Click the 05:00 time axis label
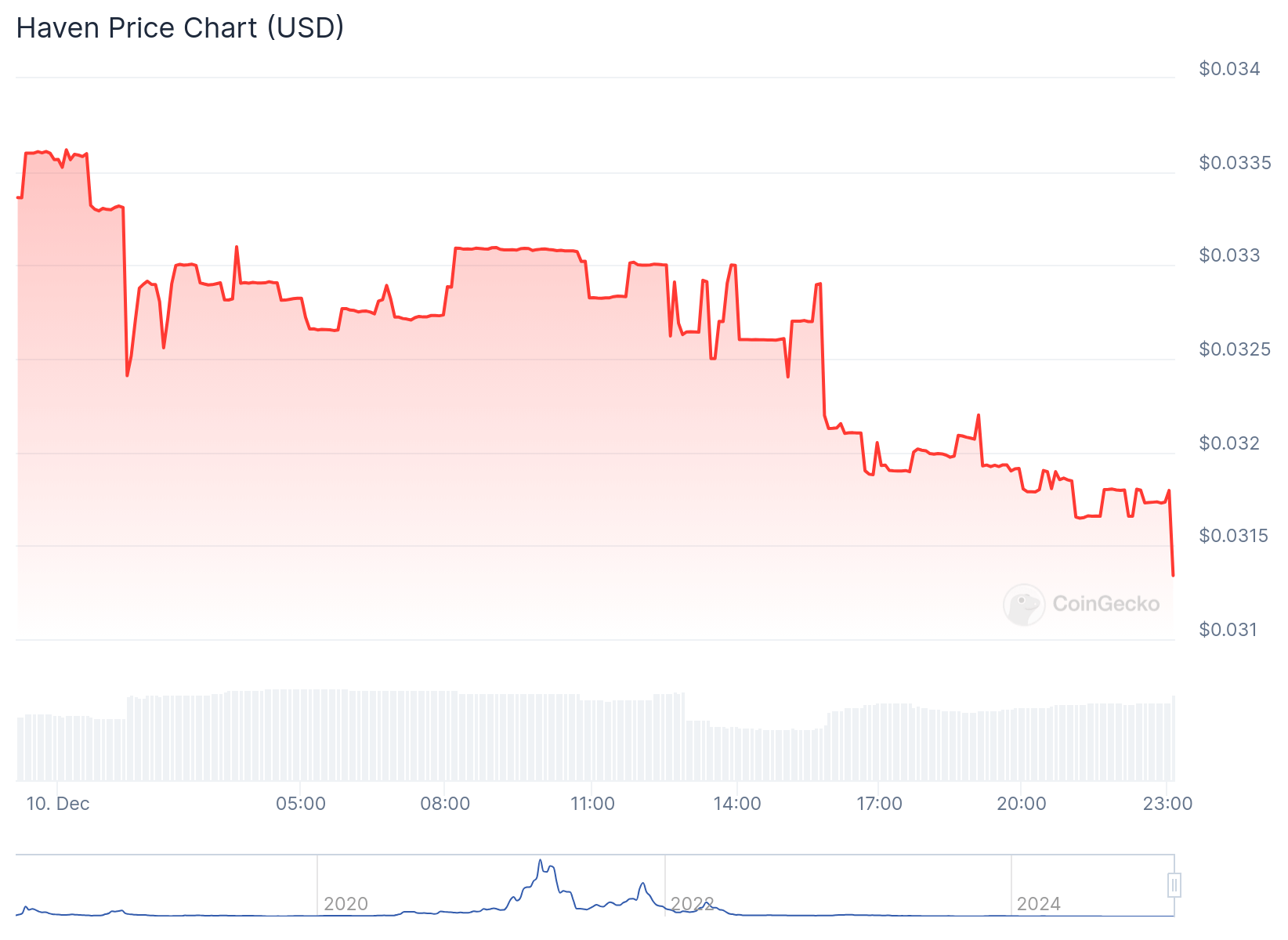Image resolution: width=1288 pixels, height=940 pixels. (301, 804)
